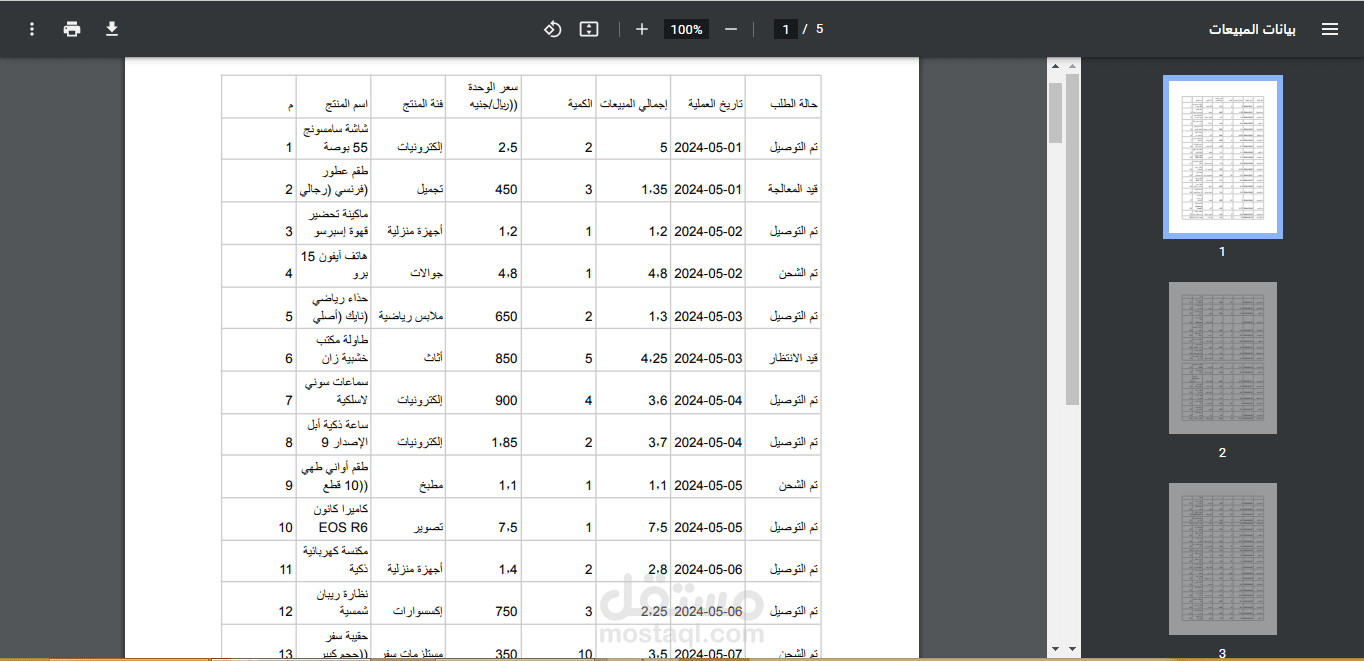Fit the page to the window
This screenshot has height=661, width=1364.
pos(588,29)
